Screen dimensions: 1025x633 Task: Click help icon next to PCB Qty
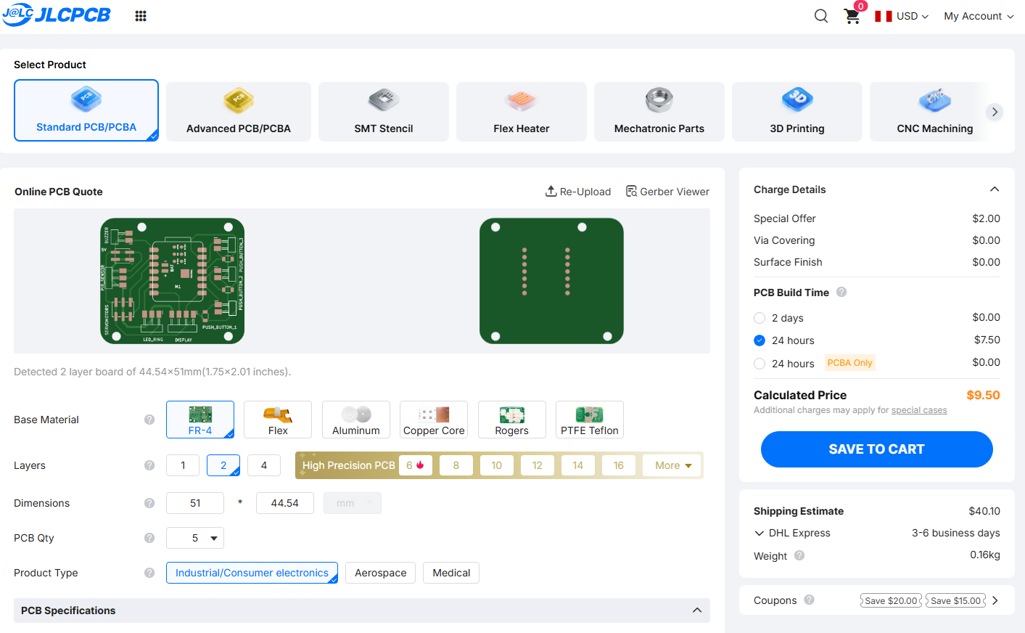tap(150, 538)
